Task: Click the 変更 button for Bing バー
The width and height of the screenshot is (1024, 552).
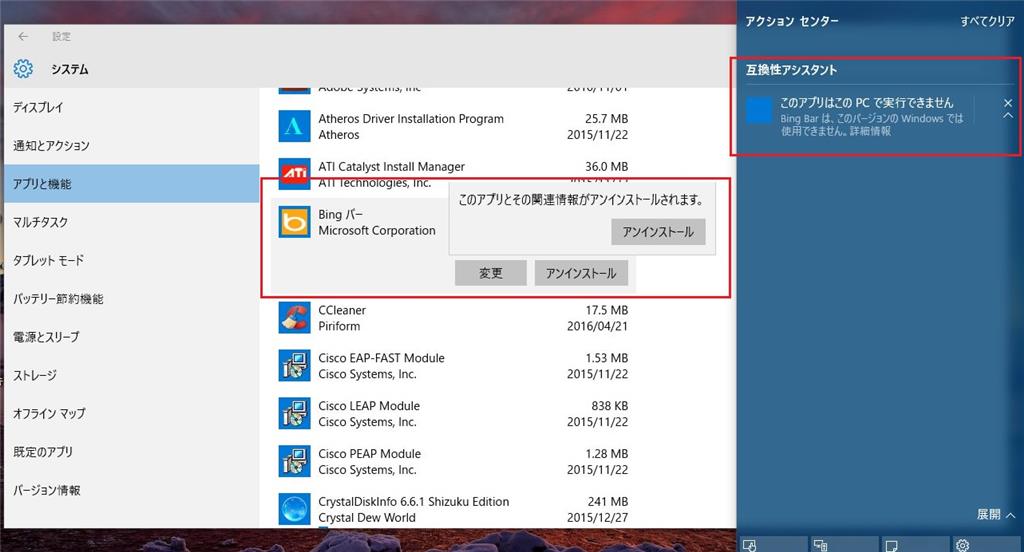Action: click(x=490, y=273)
